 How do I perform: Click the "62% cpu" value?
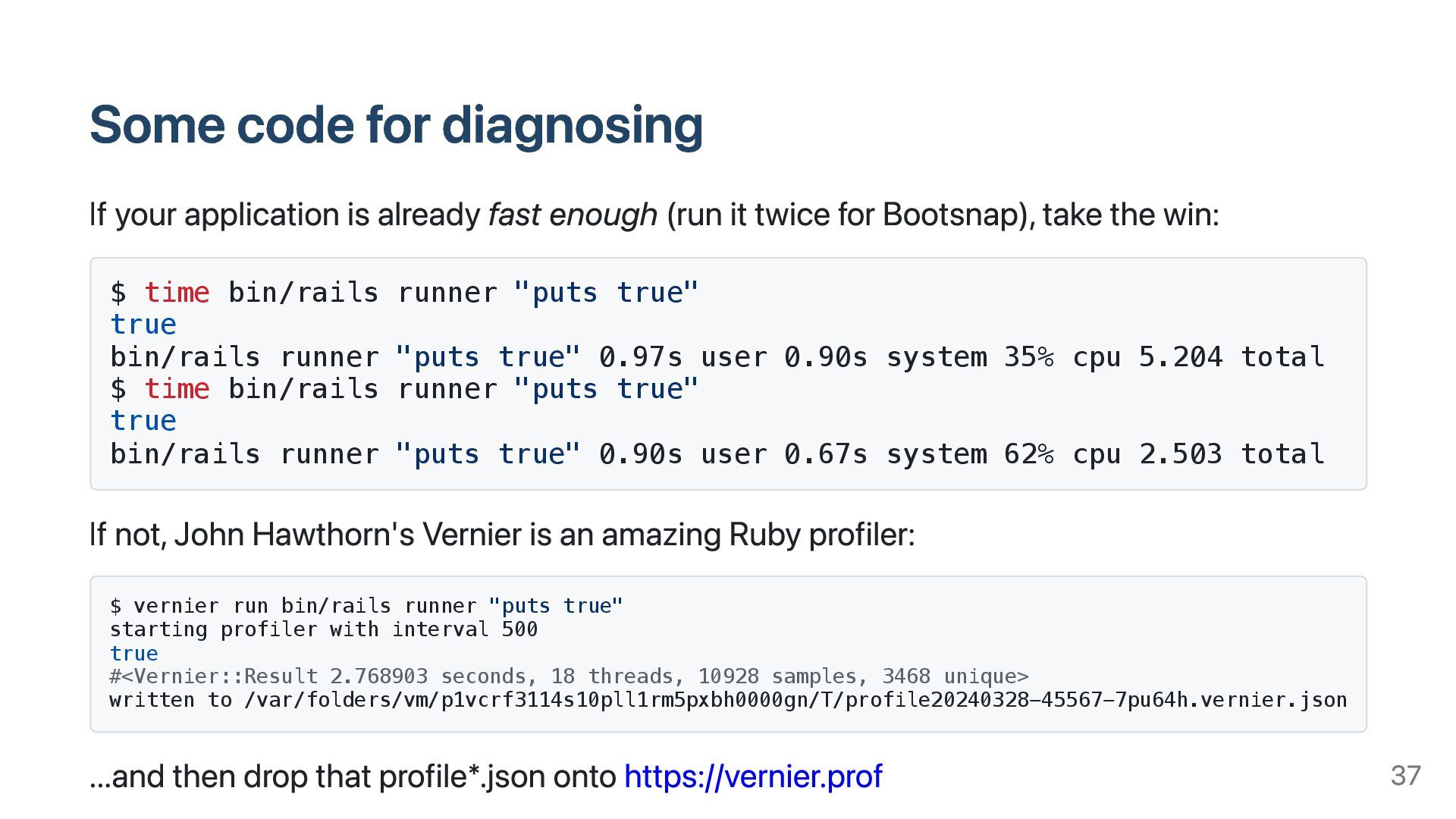point(1062,453)
